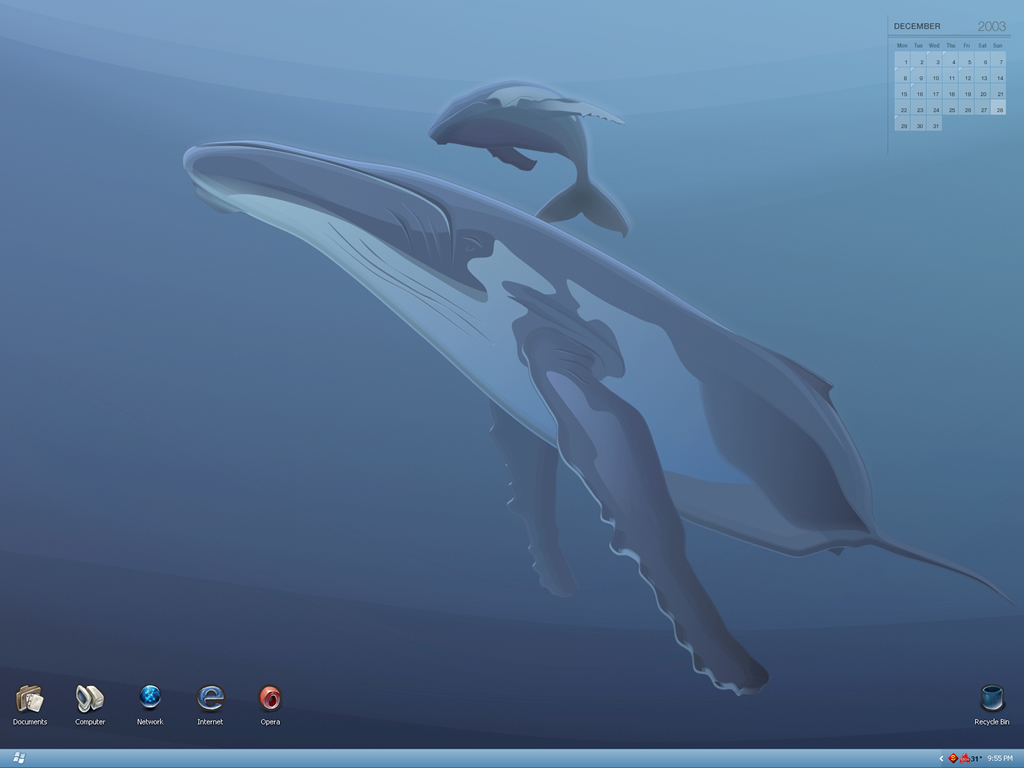Image resolution: width=1024 pixels, height=768 pixels.
Task: Click the 9:55 PM taskbar clock
Action: click(x=1000, y=759)
